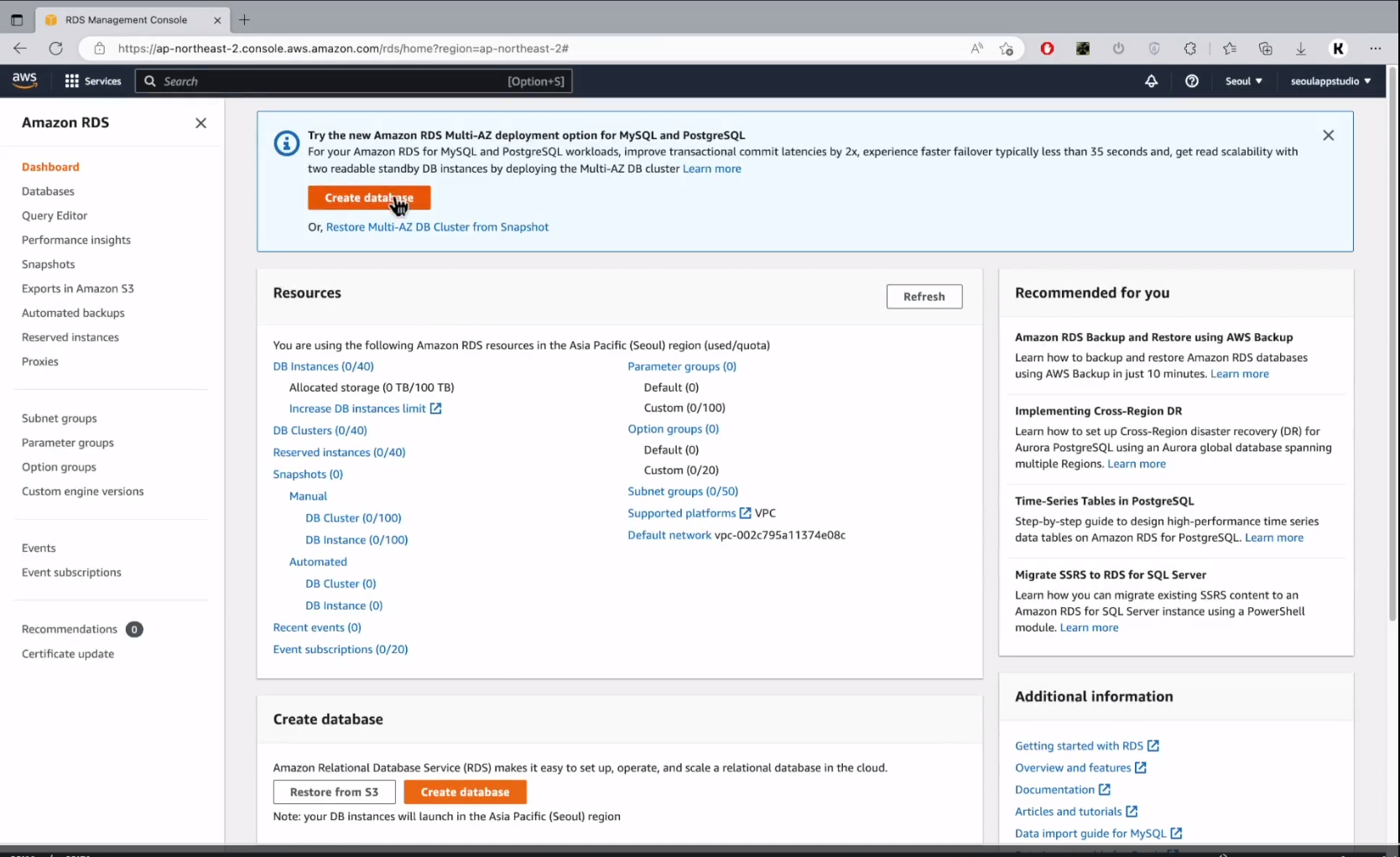Click the lock site info icon
This screenshot has height=857, width=1400.
click(99, 49)
